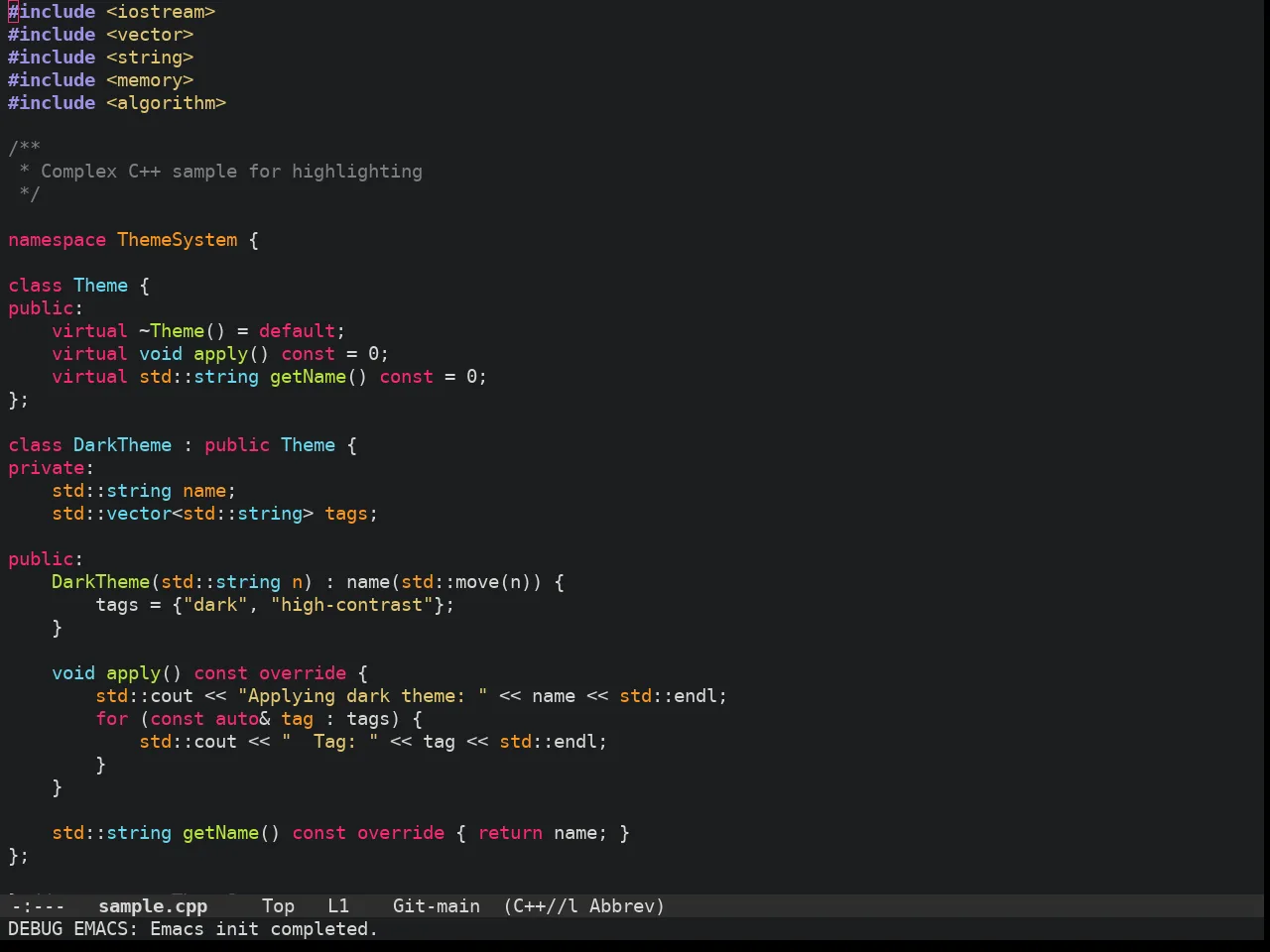Click 'cout' on the 'Tag:' line
1270x952 pixels.
(215, 742)
